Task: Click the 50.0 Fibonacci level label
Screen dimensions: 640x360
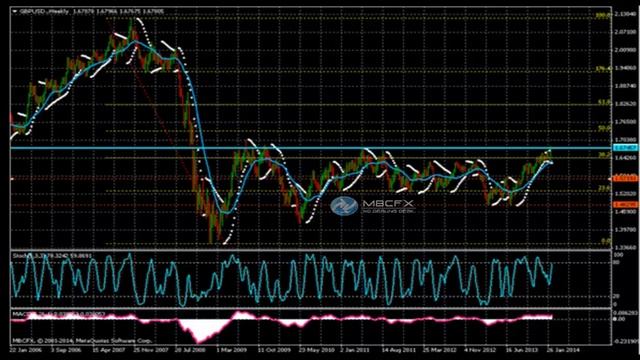Action: (604, 128)
